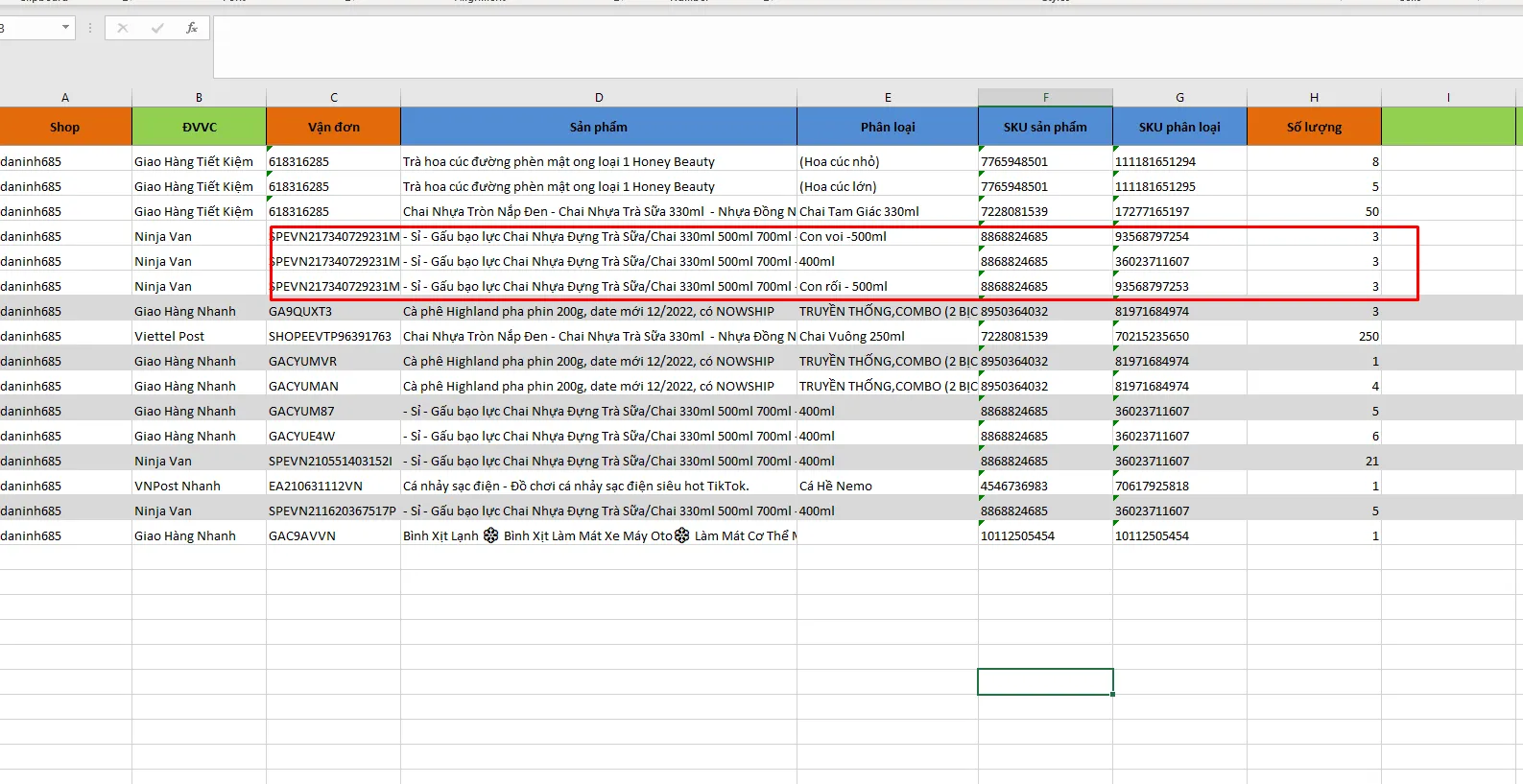Select column H by its letter header
Screen dimensions: 1523x784
pyautogui.click(x=1314, y=97)
